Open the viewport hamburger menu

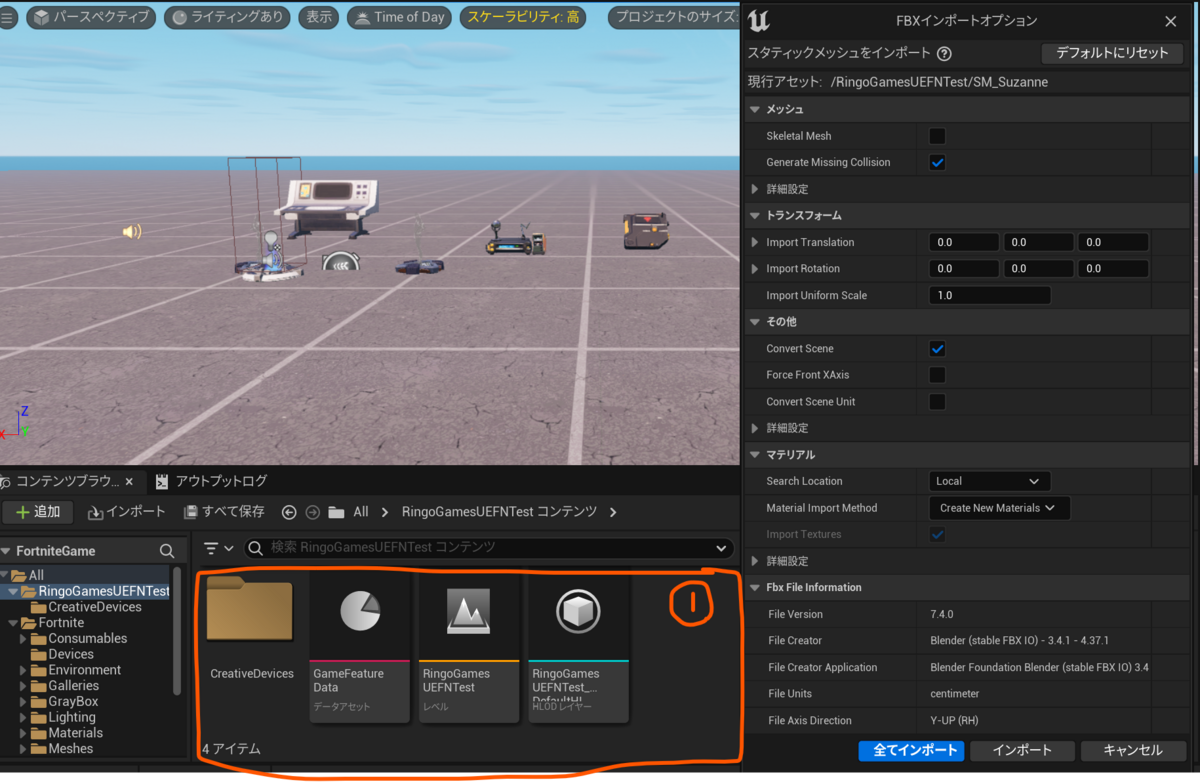click(8, 17)
